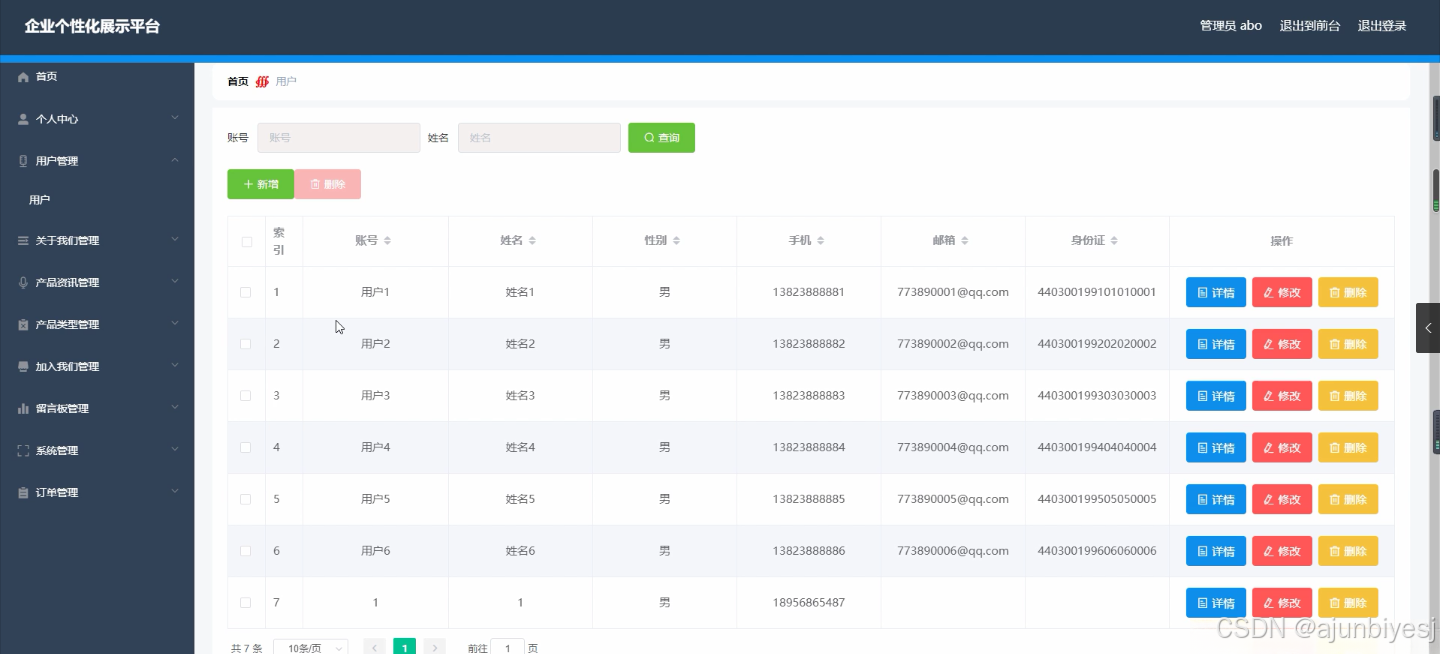1440x654 pixels.
Task: Click the home icon in sidebar
Action: click(23, 77)
